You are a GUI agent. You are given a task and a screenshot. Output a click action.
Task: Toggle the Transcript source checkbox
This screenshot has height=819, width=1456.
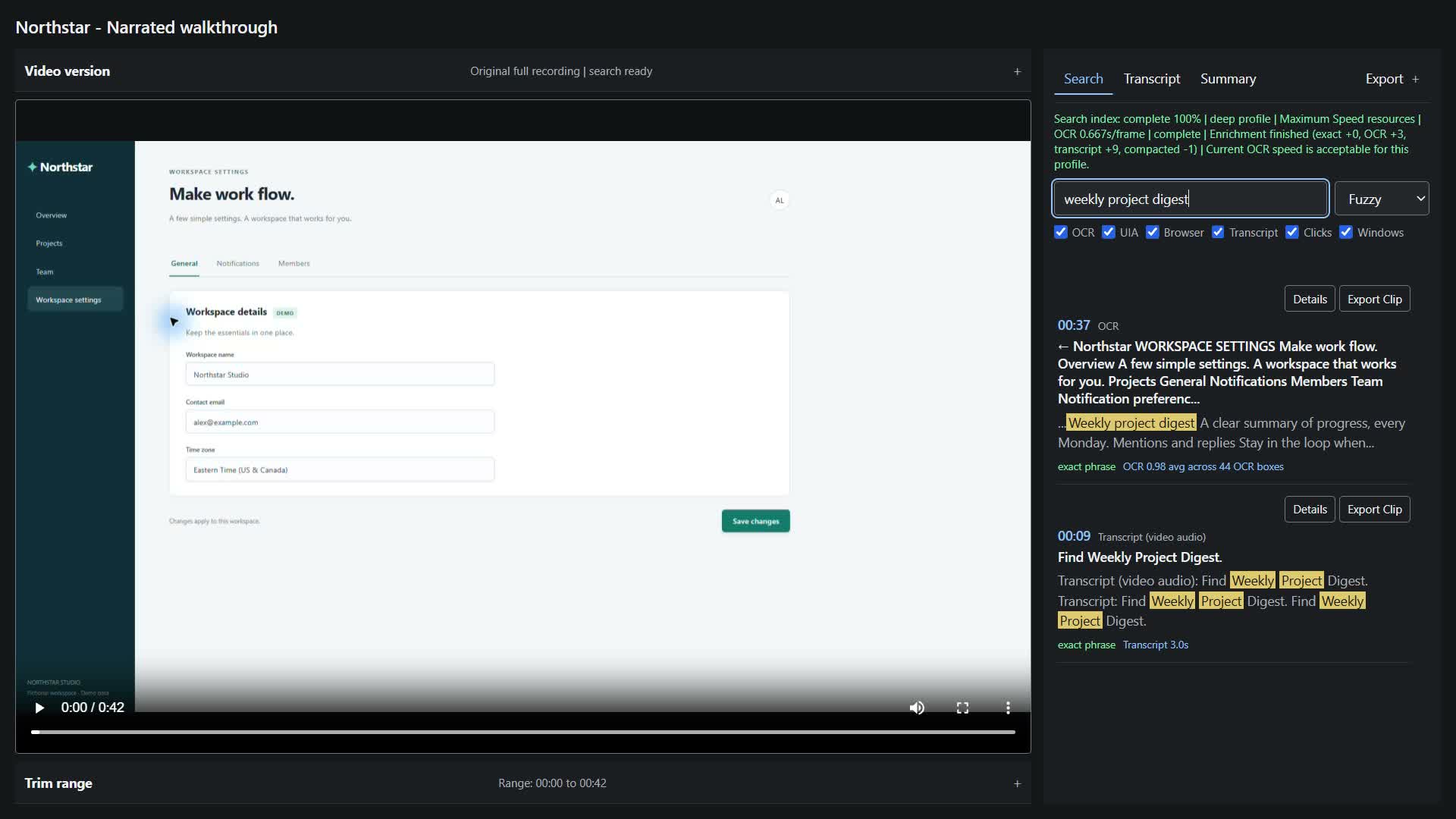(1218, 232)
